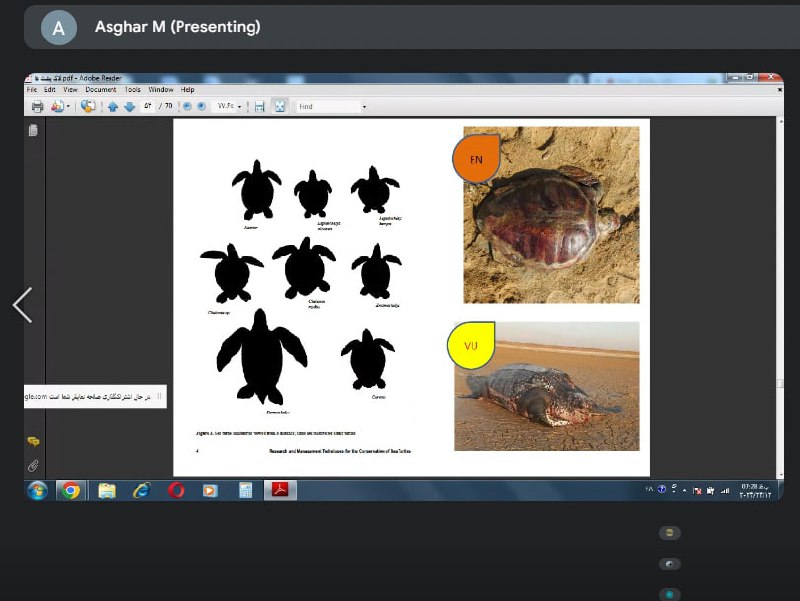
Task: Open the Attachments paperclip icon in sidebar
Action: pos(33,465)
